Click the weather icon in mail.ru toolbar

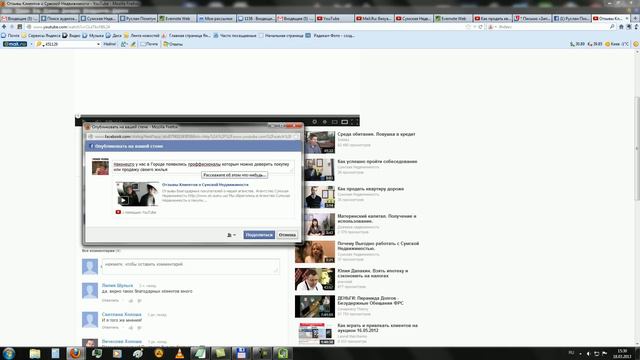(x=608, y=44)
